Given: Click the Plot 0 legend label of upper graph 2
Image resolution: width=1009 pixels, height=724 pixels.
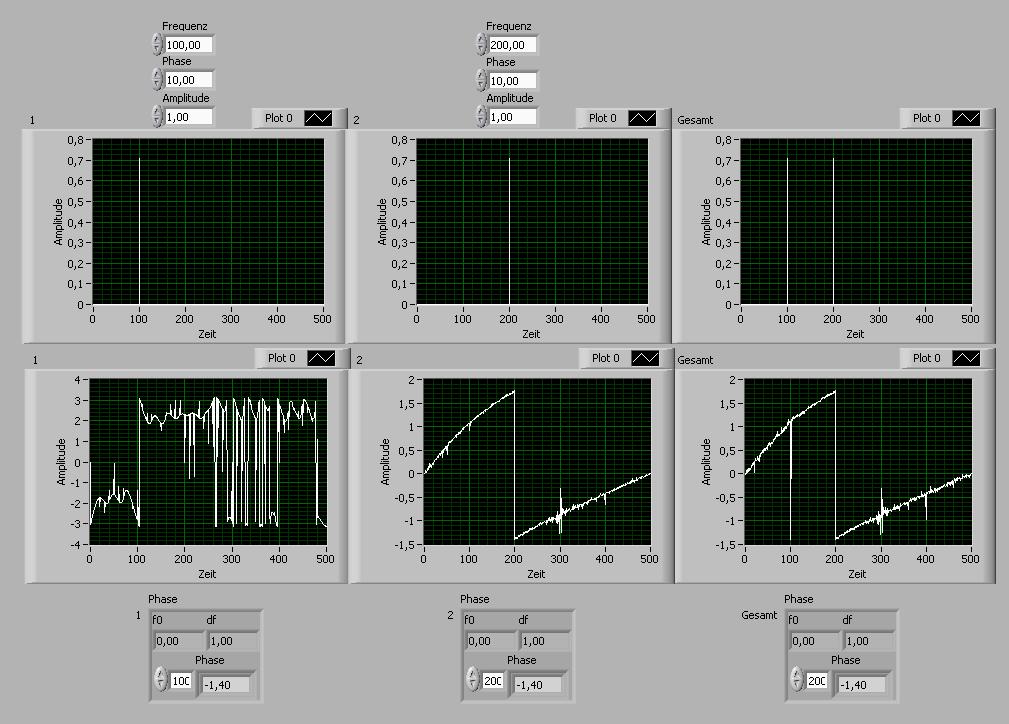Looking at the screenshot, I should tap(602, 118).
